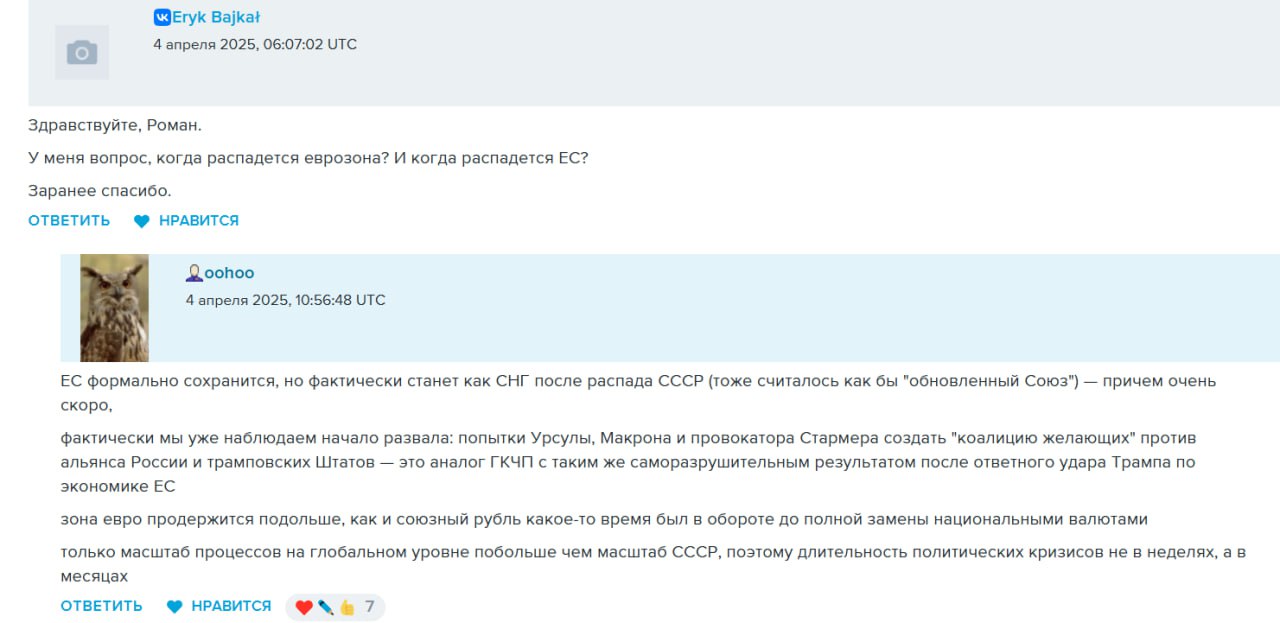Open the owl avatar of oohoo
The image size is (1280, 623).
114,308
